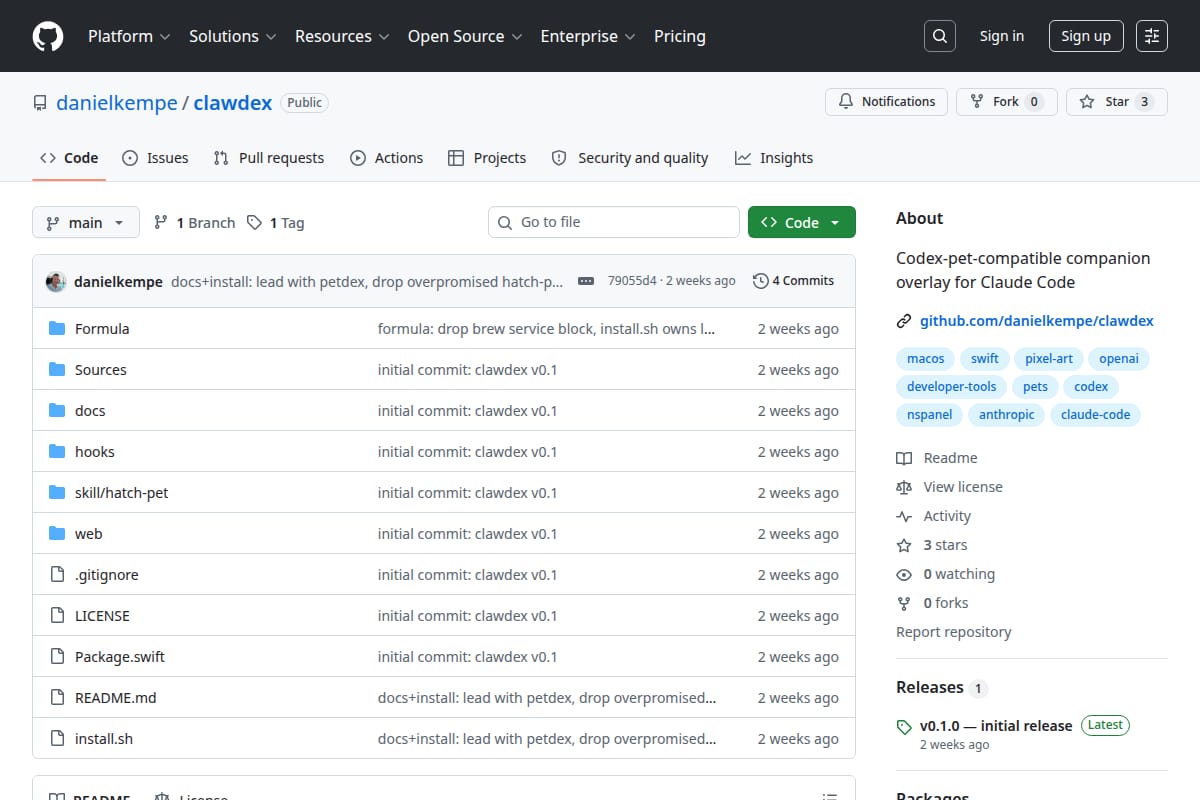
Task: Jump to the Readme link in About
Action: (x=937, y=458)
